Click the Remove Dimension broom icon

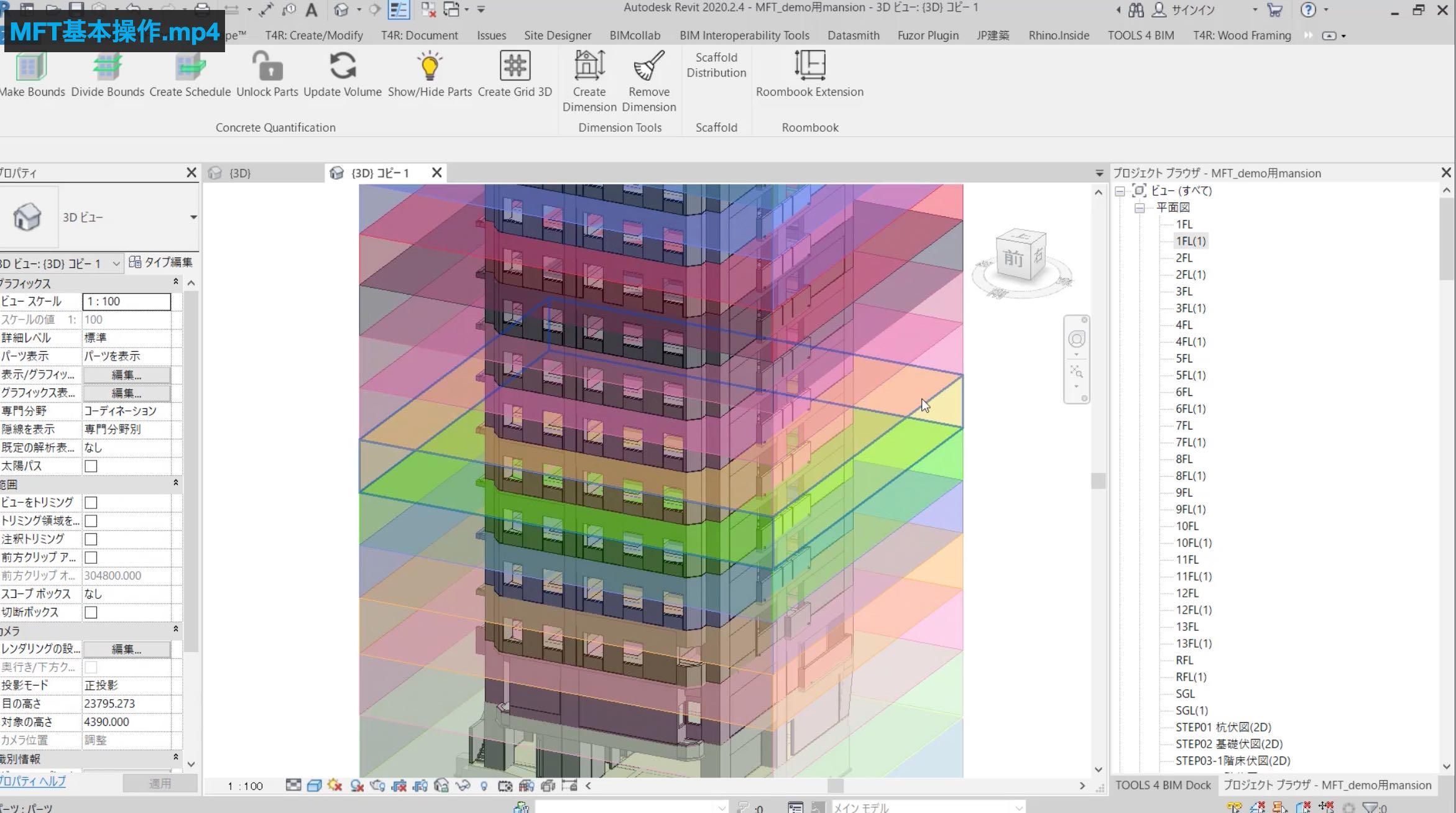(648, 66)
